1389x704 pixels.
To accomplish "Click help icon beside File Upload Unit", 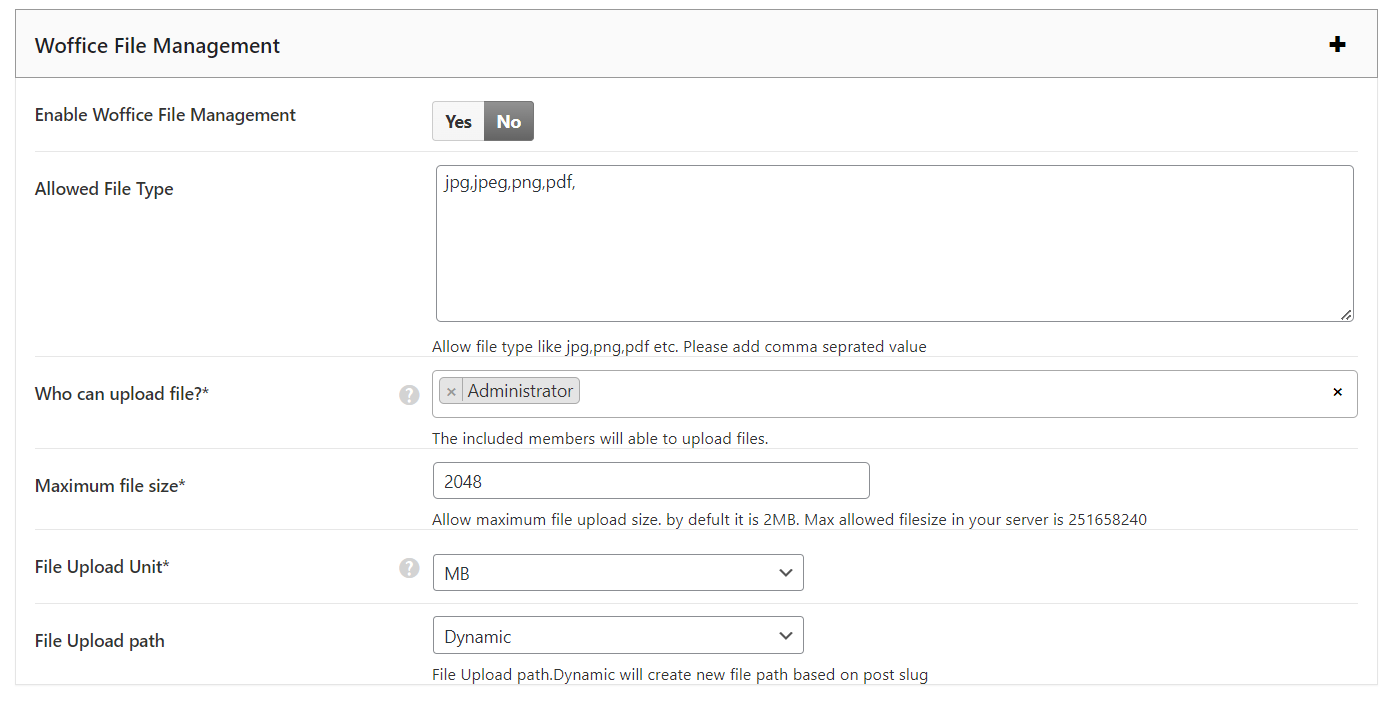I will [x=409, y=568].
